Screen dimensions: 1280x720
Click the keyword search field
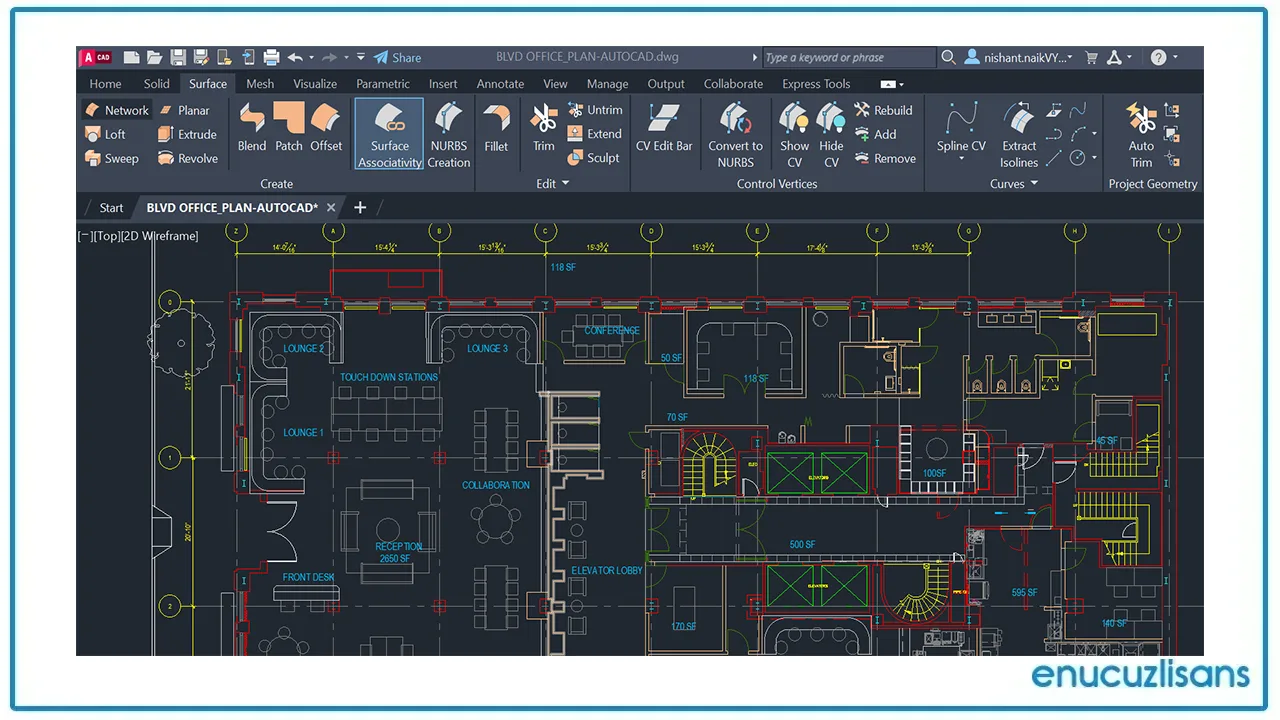tap(849, 58)
